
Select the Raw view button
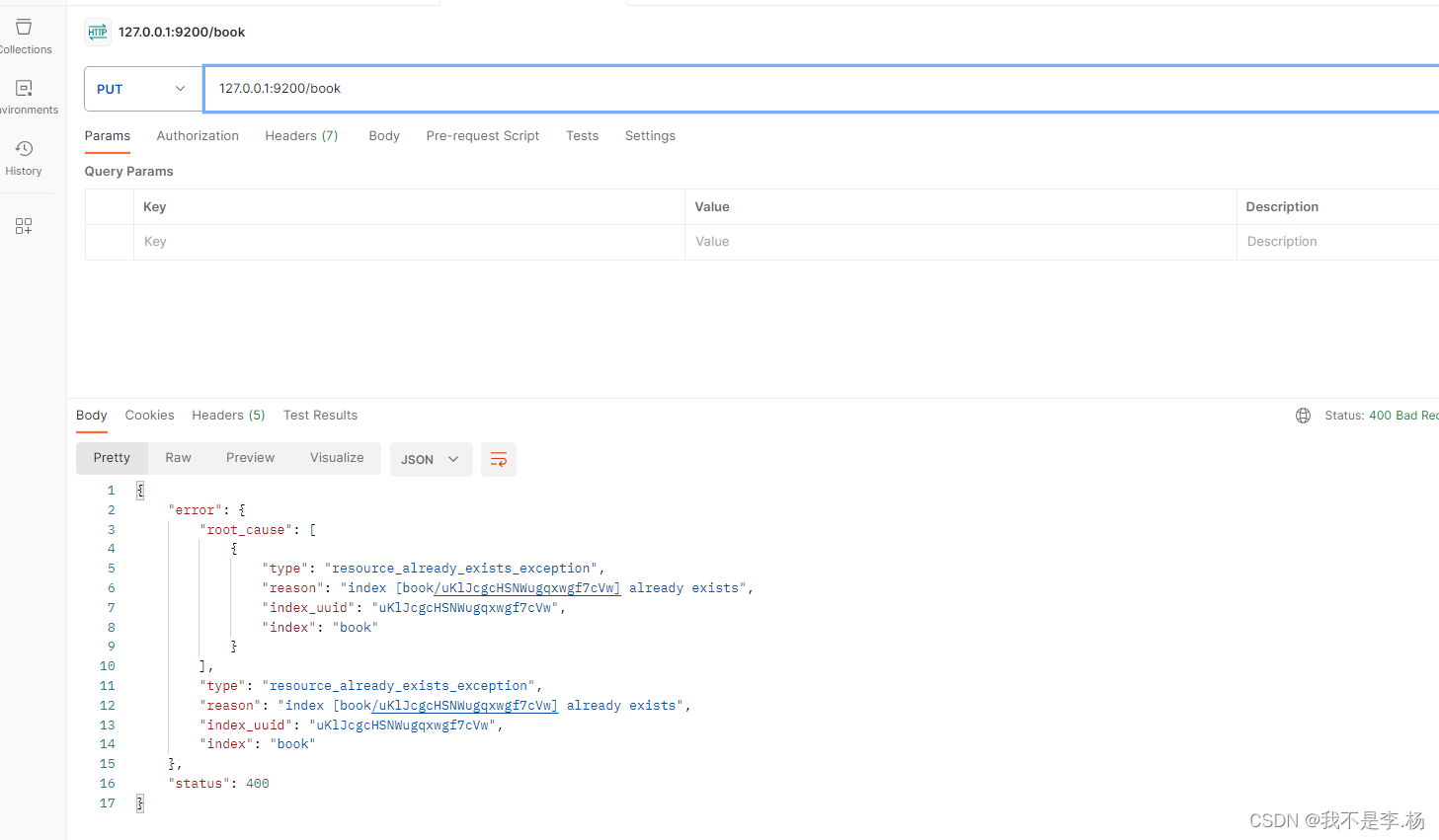click(179, 458)
